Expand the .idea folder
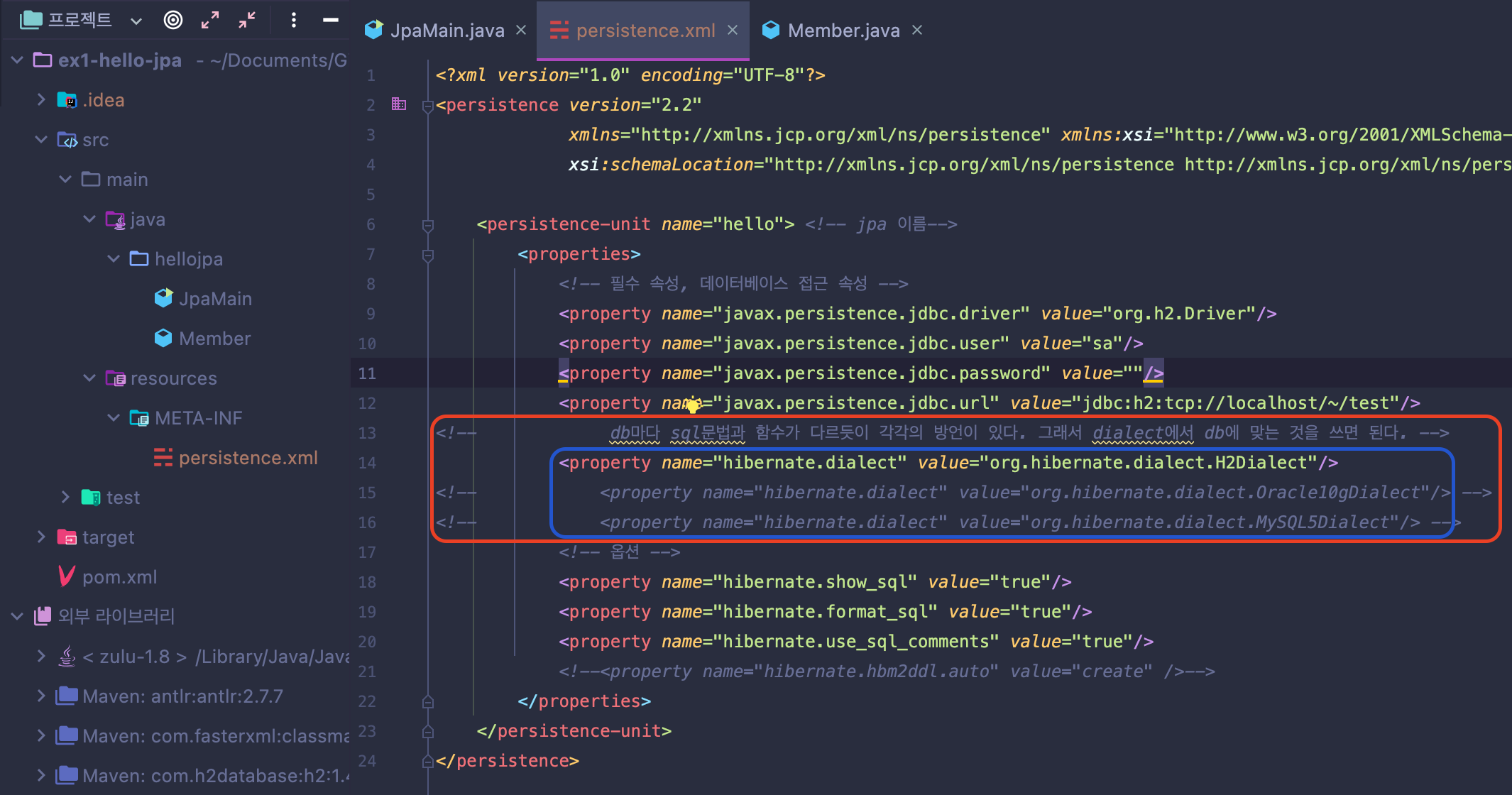Screen dimensions: 1512x795 pyautogui.click(x=41, y=99)
